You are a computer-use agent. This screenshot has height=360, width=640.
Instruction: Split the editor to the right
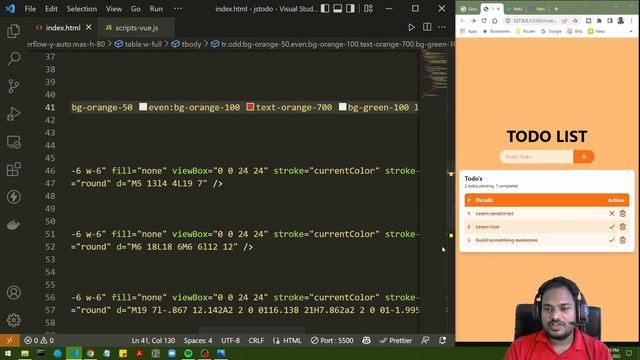[x=427, y=27]
